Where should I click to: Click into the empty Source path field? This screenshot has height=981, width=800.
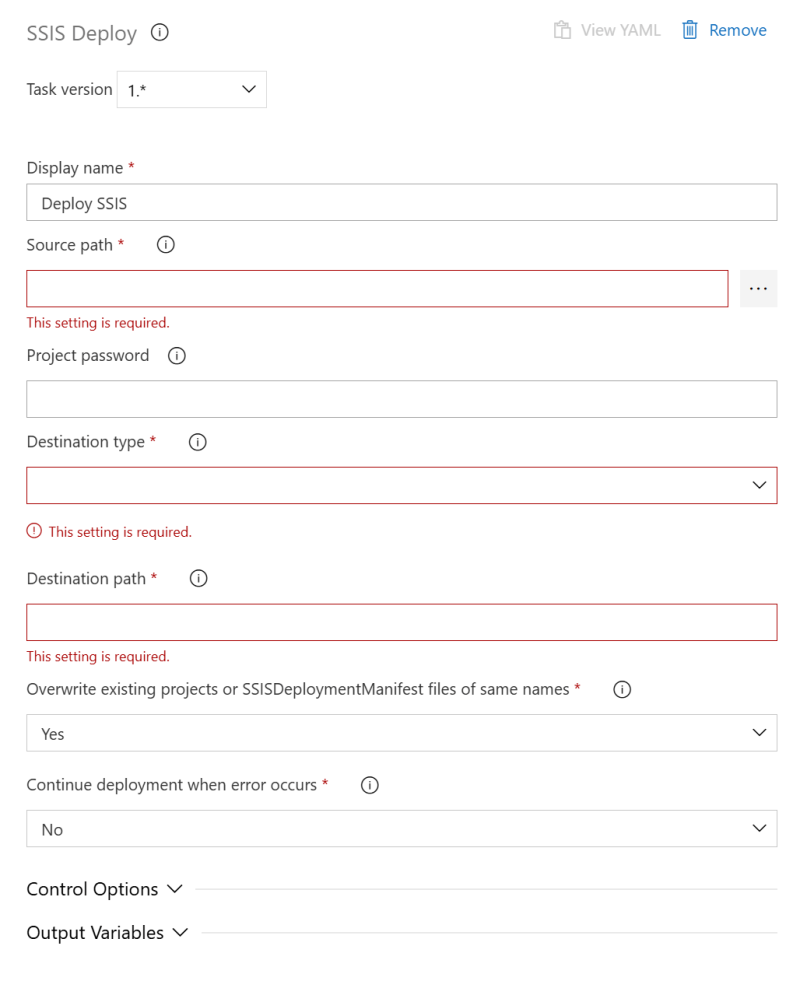coord(377,288)
